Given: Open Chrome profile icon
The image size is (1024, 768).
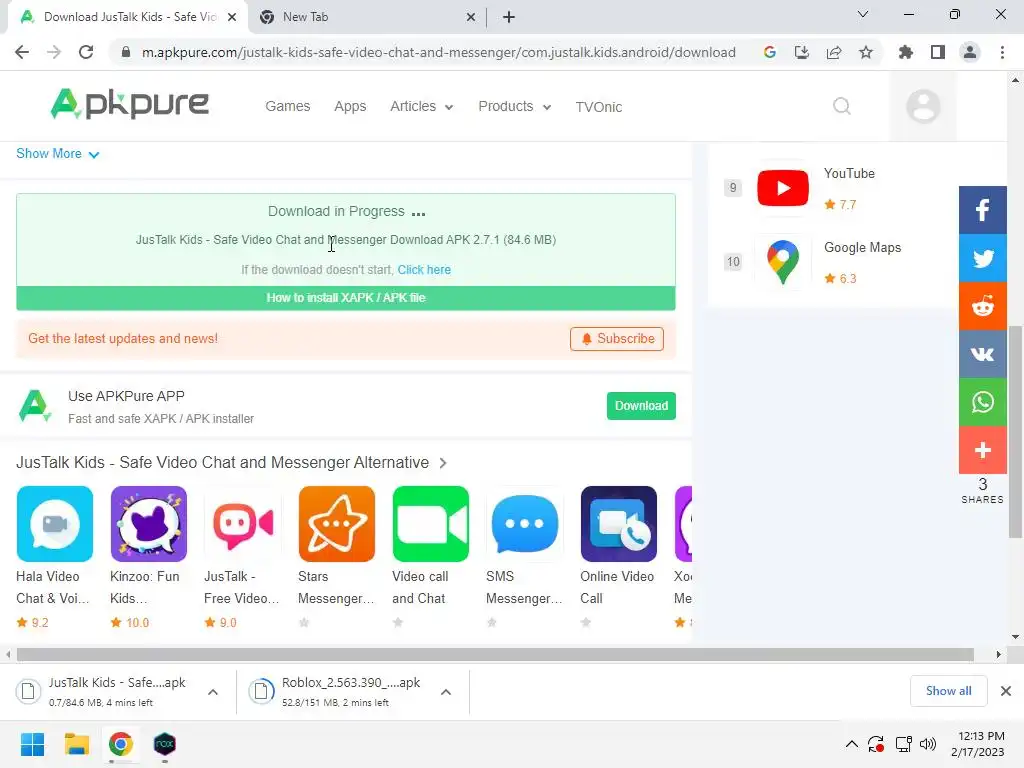Looking at the screenshot, I should pos(970,52).
